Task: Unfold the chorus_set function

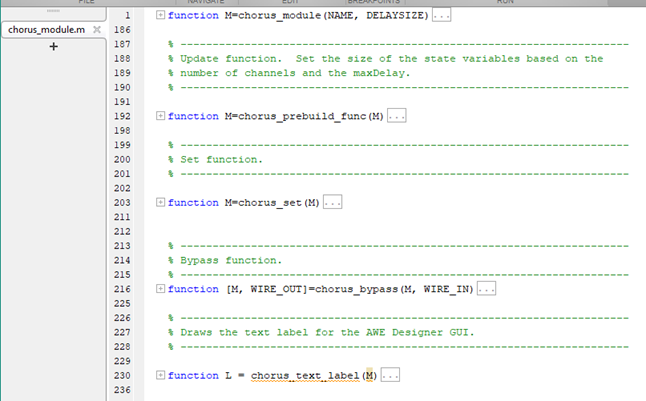Action: click(162, 203)
